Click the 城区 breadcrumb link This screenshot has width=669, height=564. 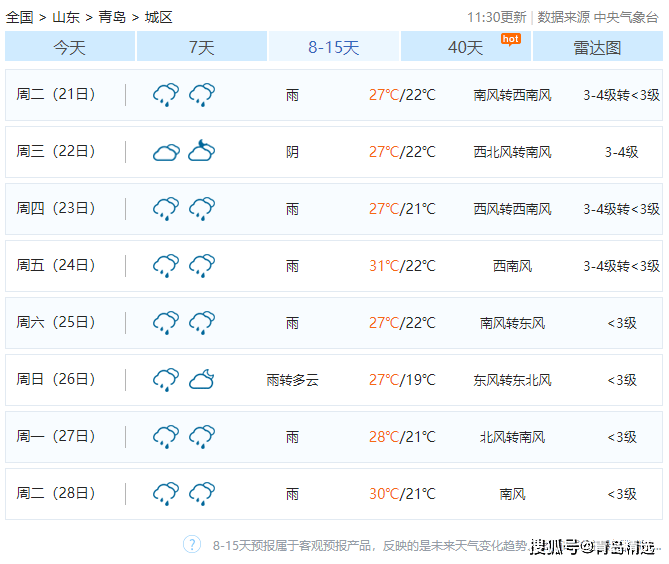pos(158,17)
